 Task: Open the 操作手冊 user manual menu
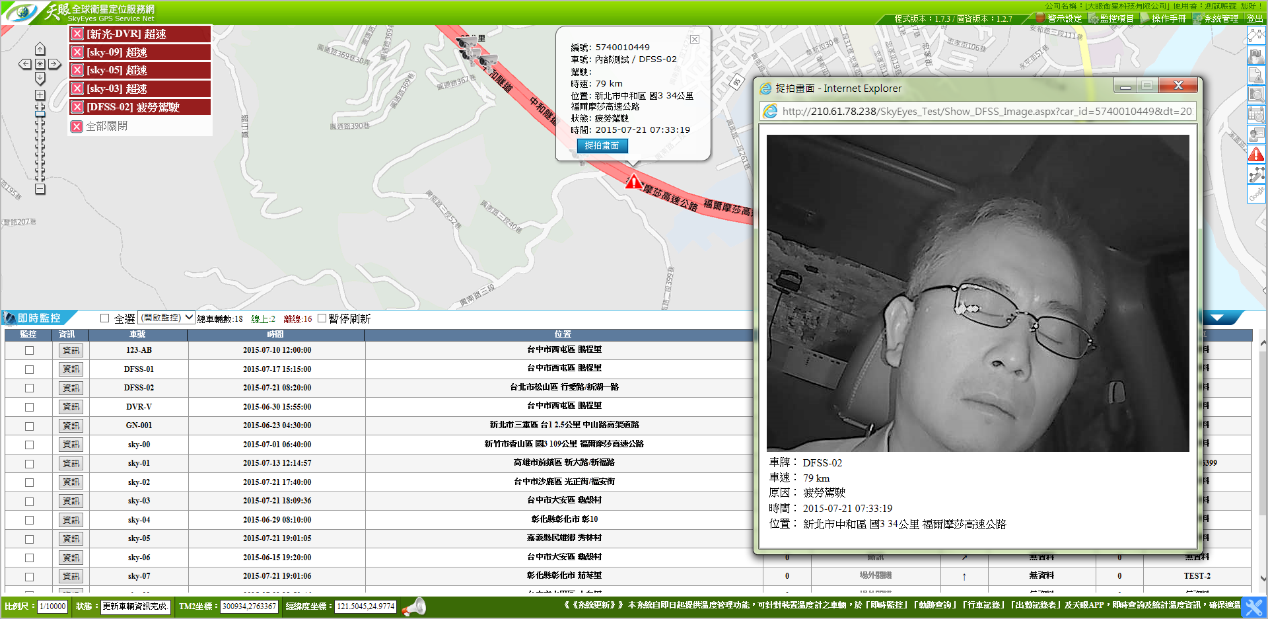pos(1164,19)
